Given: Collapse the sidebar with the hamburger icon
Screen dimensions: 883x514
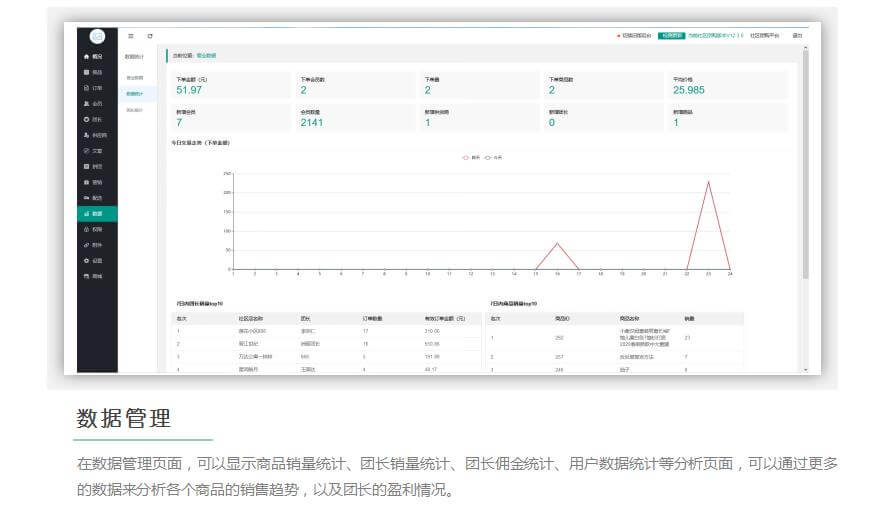Looking at the screenshot, I should click(x=130, y=36).
